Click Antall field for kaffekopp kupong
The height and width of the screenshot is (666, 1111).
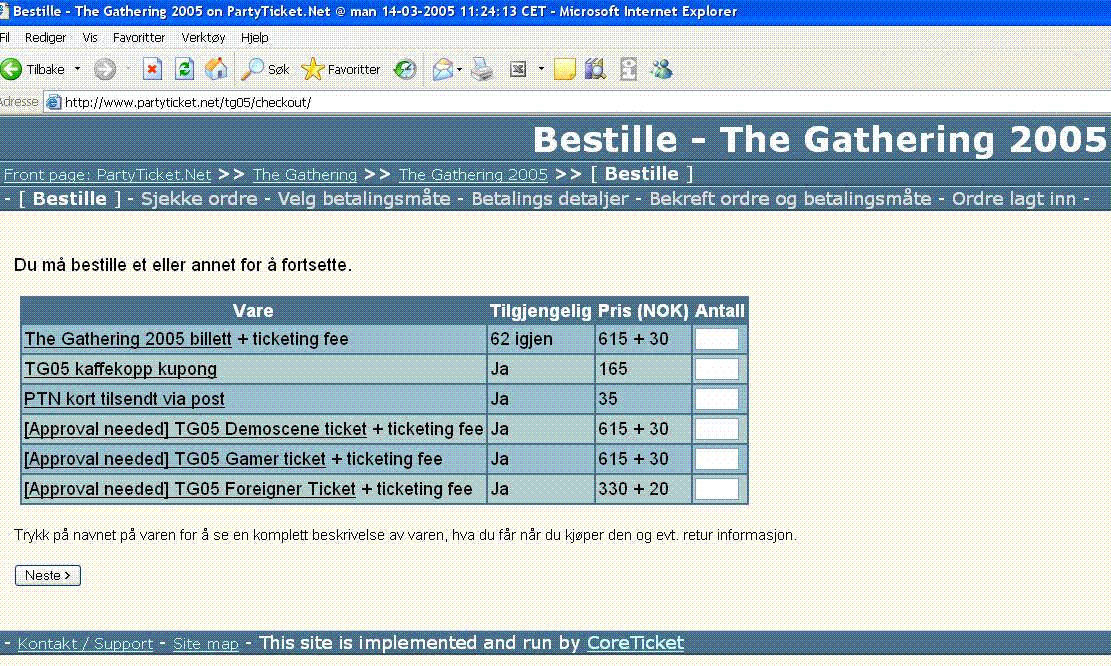click(717, 369)
